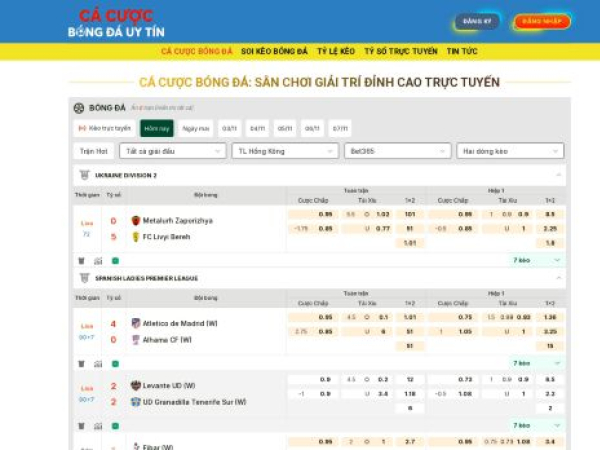Viewport: 600px width, 450px height.
Task: Click the Levante UD (W) team crest
Action: [x=135, y=385]
